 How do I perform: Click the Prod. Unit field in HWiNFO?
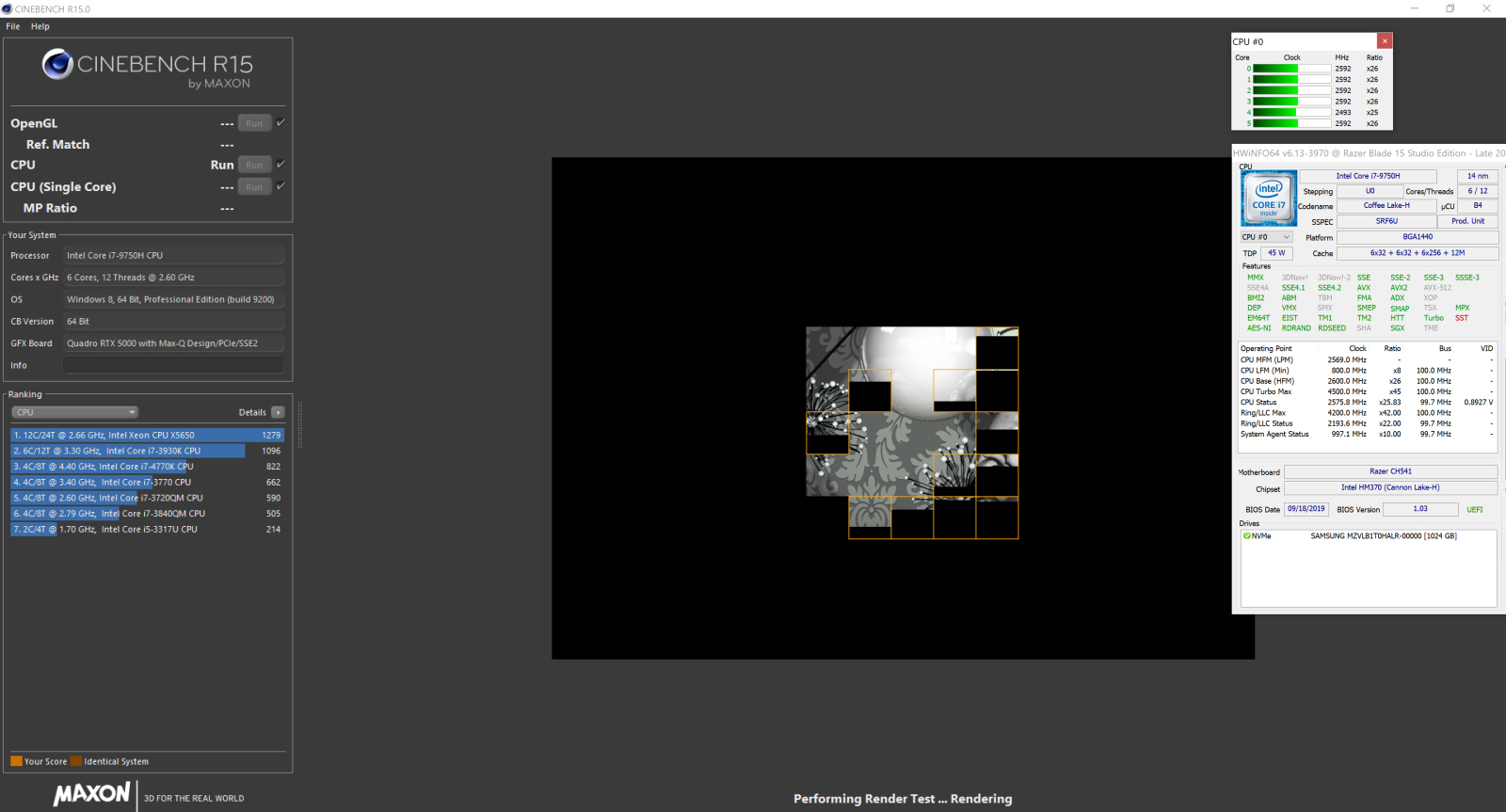pyautogui.click(x=1467, y=221)
